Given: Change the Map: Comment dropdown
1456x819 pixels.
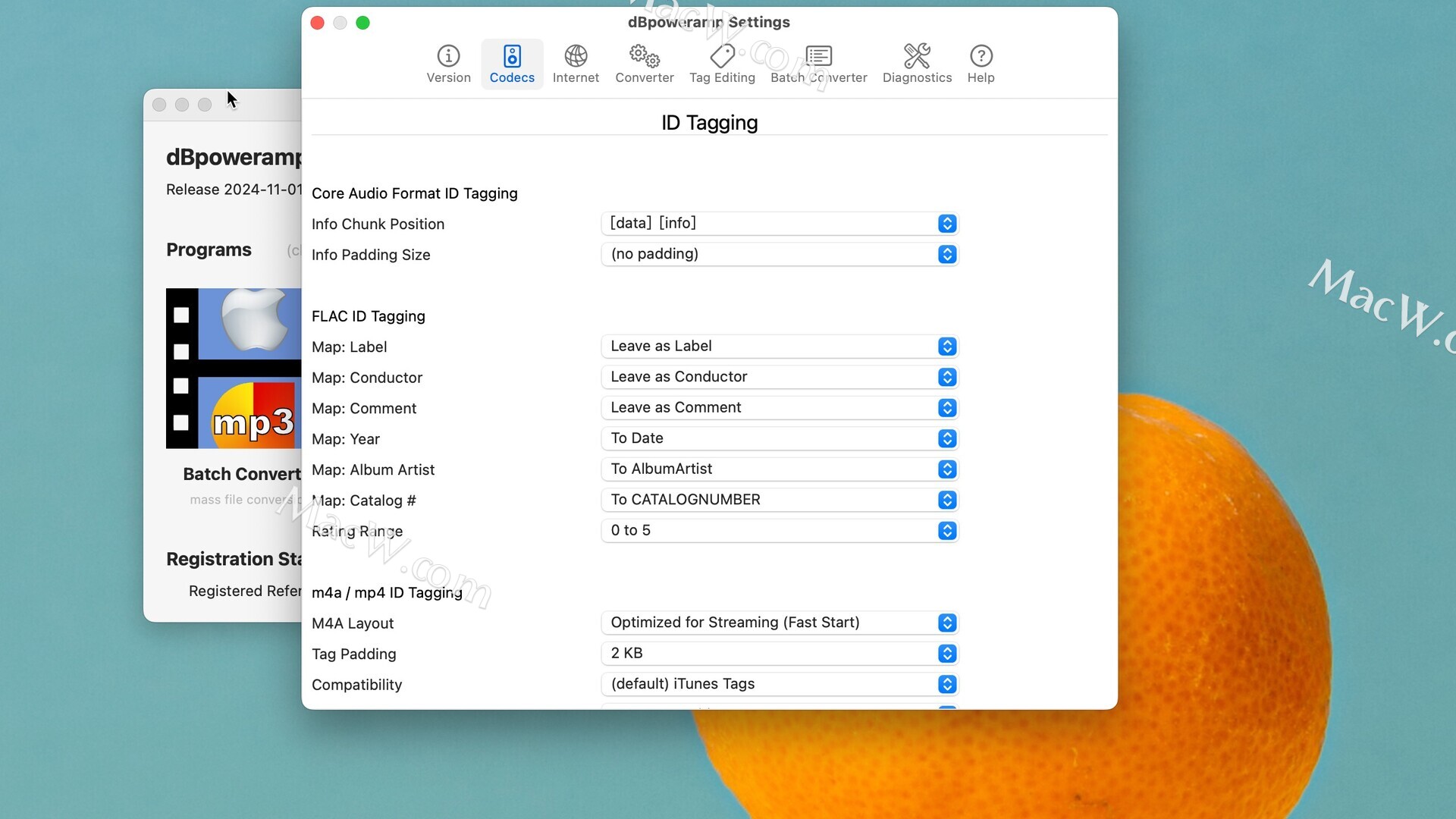Looking at the screenshot, I should click(780, 407).
